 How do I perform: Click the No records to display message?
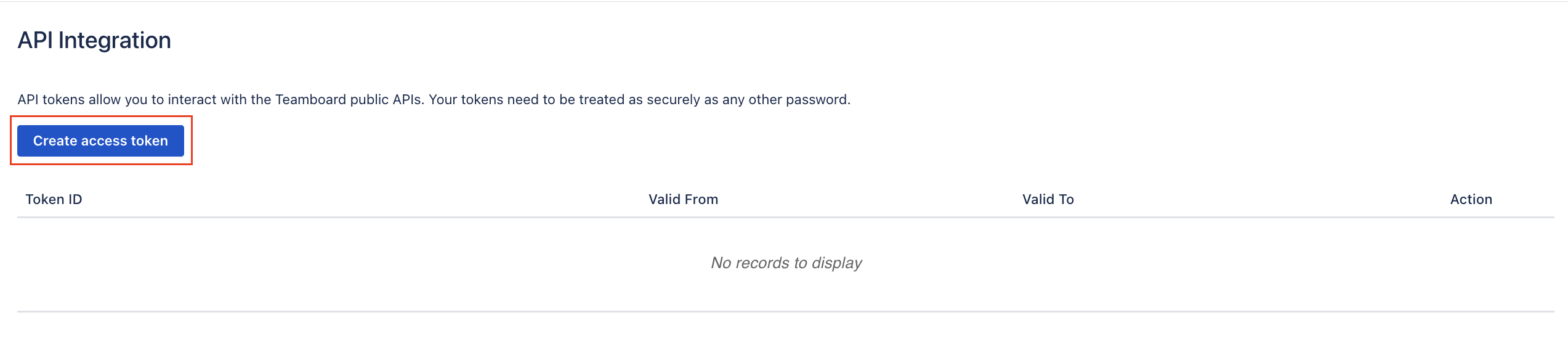(x=786, y=263)
